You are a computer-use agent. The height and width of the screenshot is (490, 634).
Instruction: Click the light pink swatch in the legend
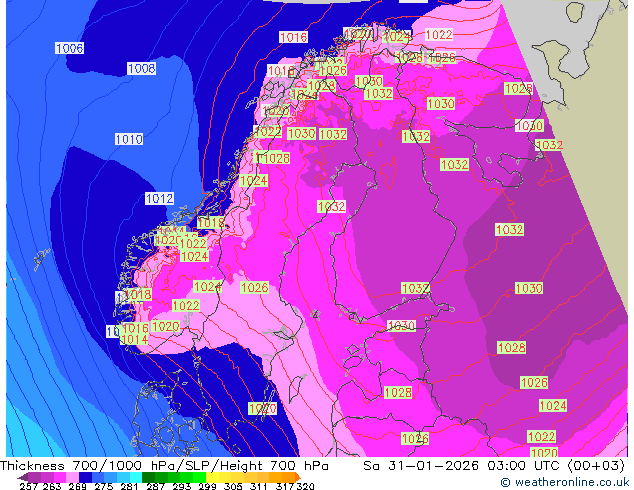tap(72, 477)
